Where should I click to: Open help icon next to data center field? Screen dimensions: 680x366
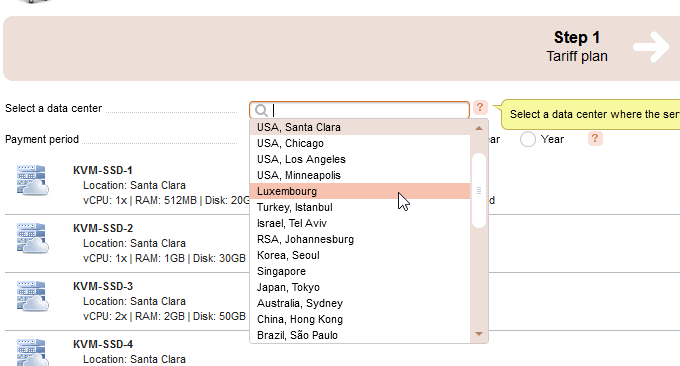480,107
